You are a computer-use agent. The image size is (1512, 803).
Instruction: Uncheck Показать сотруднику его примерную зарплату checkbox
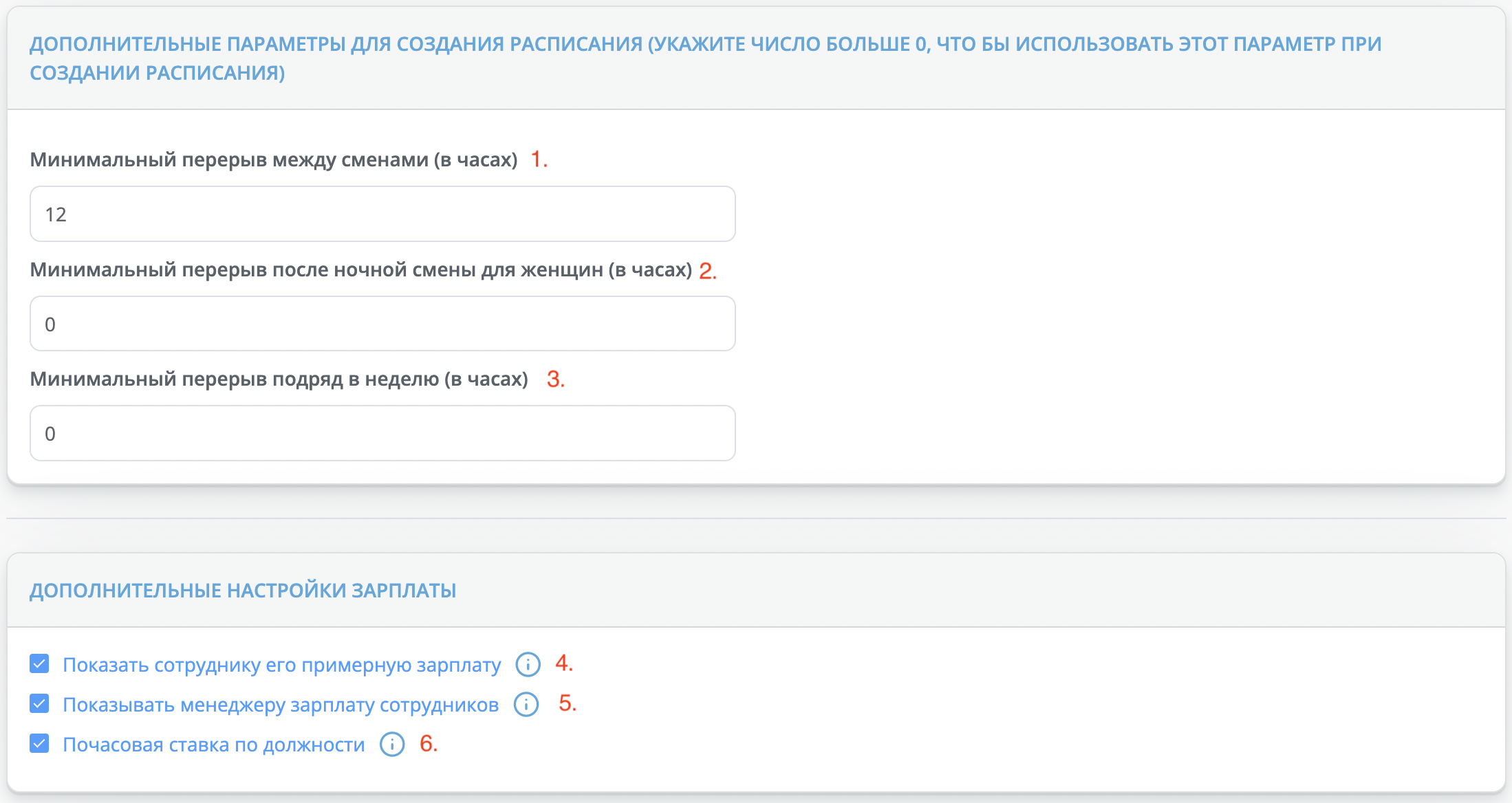[39, 664]
